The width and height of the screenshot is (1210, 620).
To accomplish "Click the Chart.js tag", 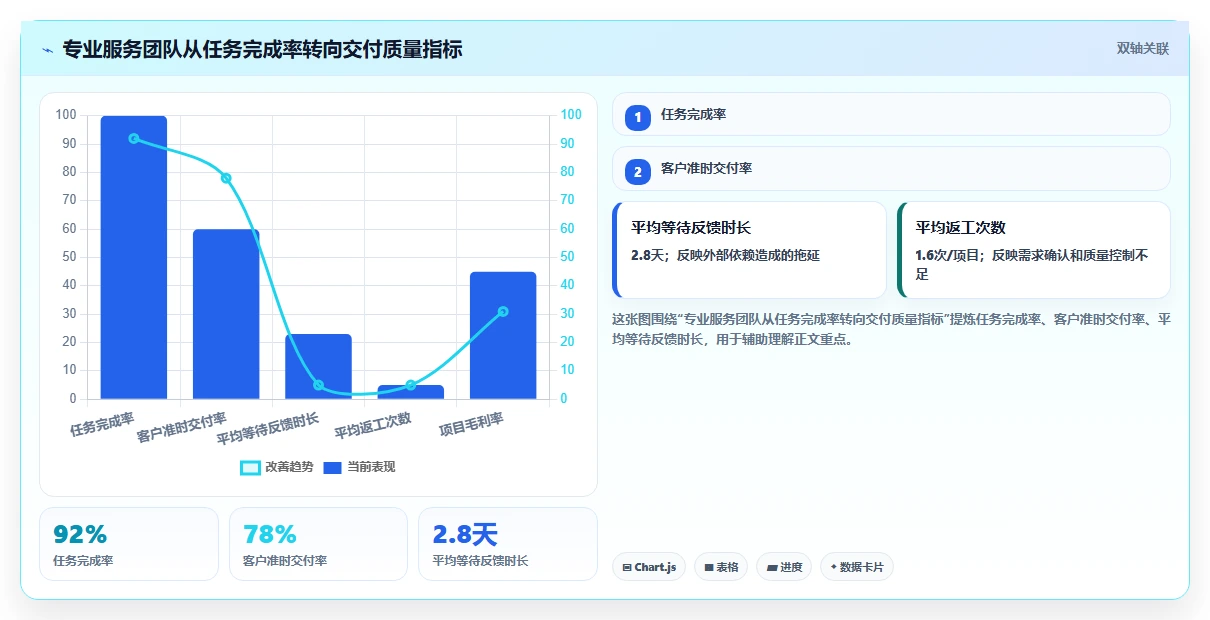I will [x=649, y=567].
